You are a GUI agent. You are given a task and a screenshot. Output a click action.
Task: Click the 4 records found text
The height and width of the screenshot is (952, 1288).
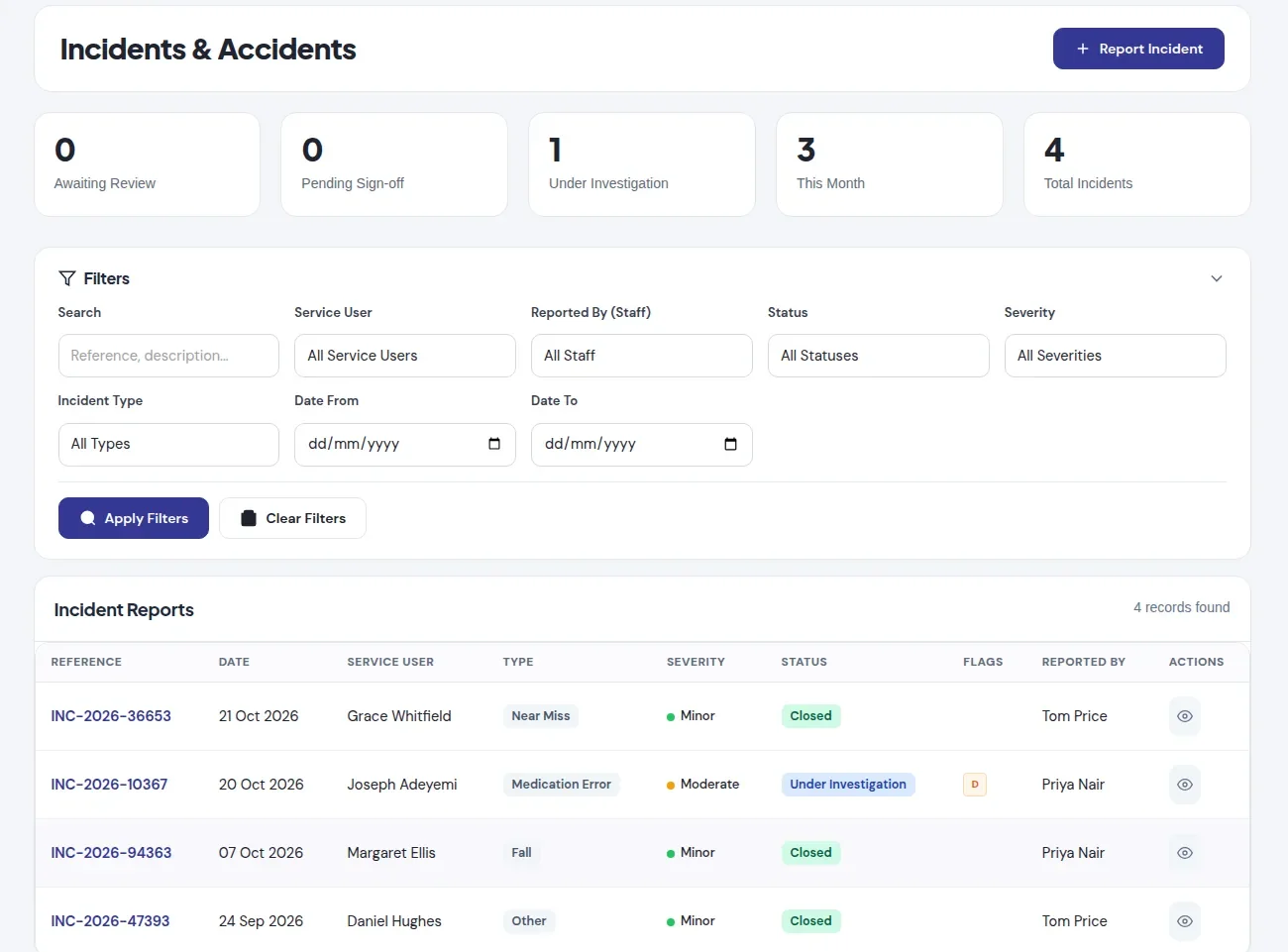pos(1182,607)
